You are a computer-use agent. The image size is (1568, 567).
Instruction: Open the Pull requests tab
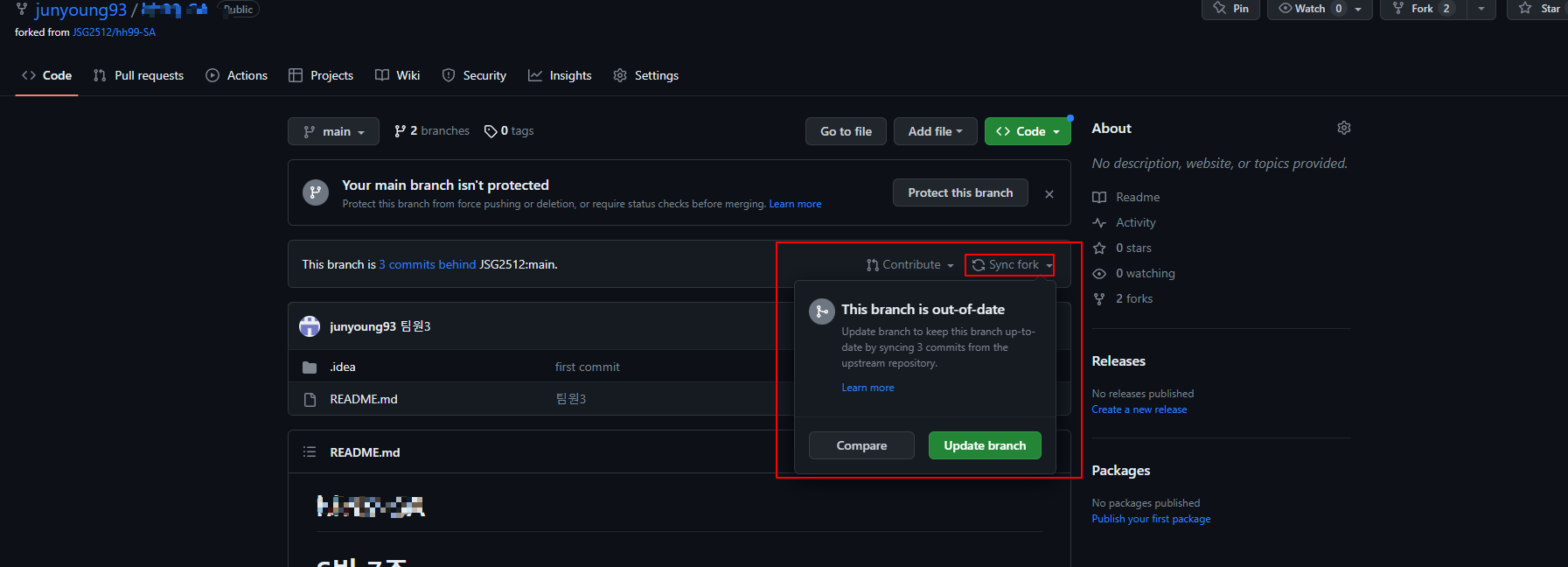139,75
